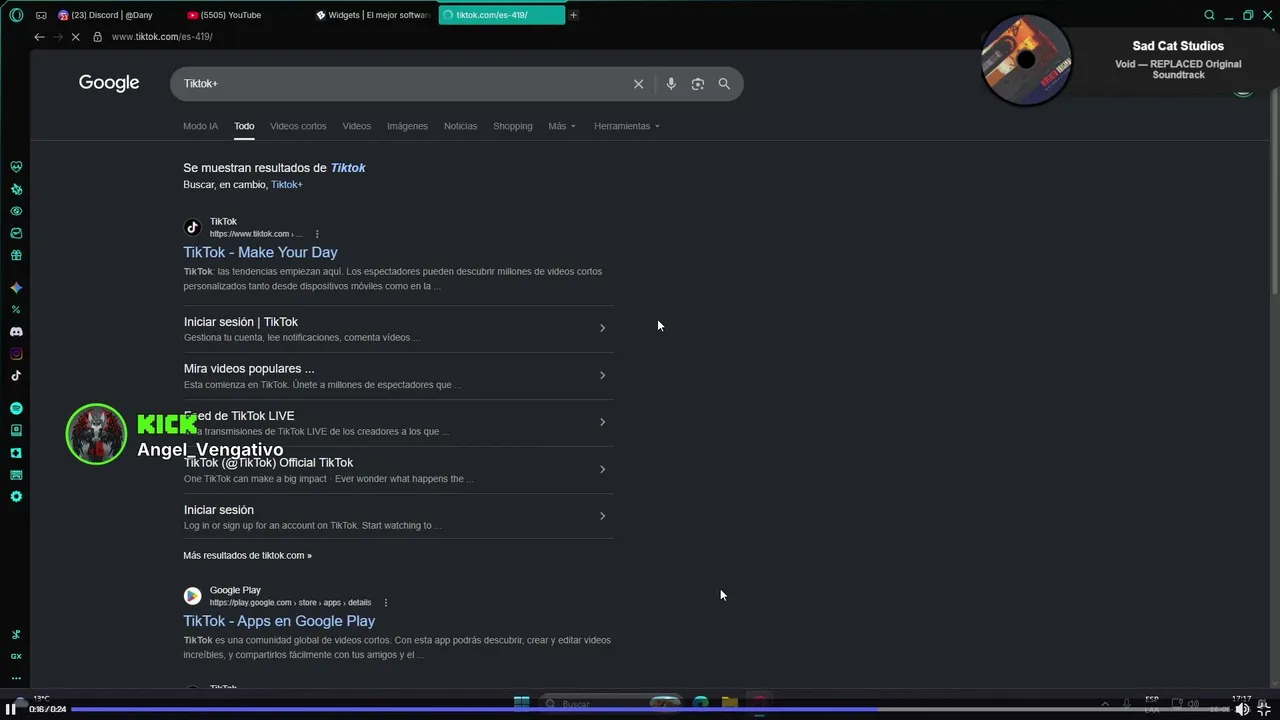Open sidebar three-dot more options
Image resolution: width=1280 pixels, height=720 pixels.
16,678
